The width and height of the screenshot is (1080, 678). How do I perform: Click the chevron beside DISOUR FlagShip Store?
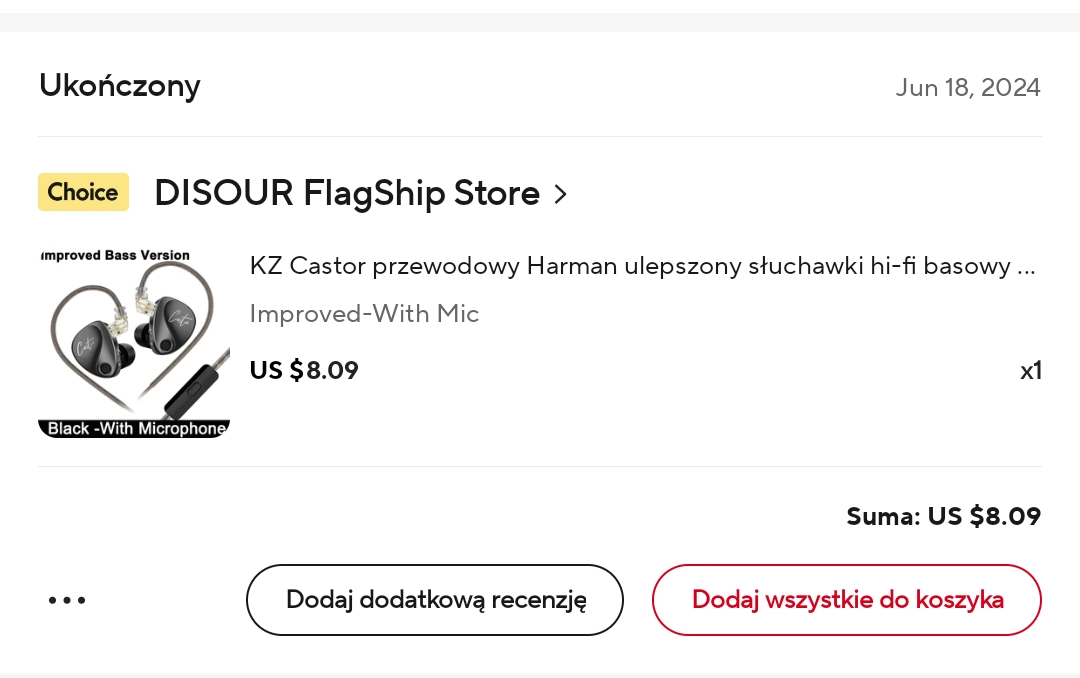pyautogui.click(x=561, y=194)
